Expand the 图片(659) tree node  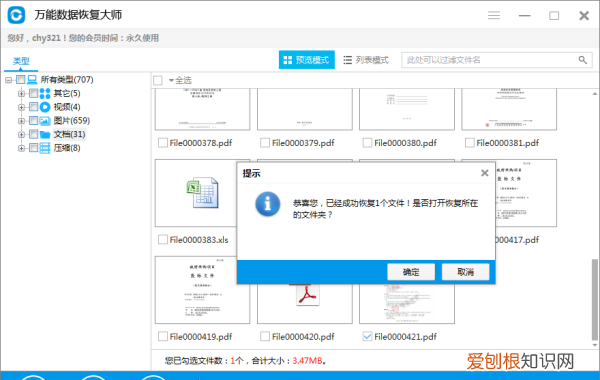21,121
